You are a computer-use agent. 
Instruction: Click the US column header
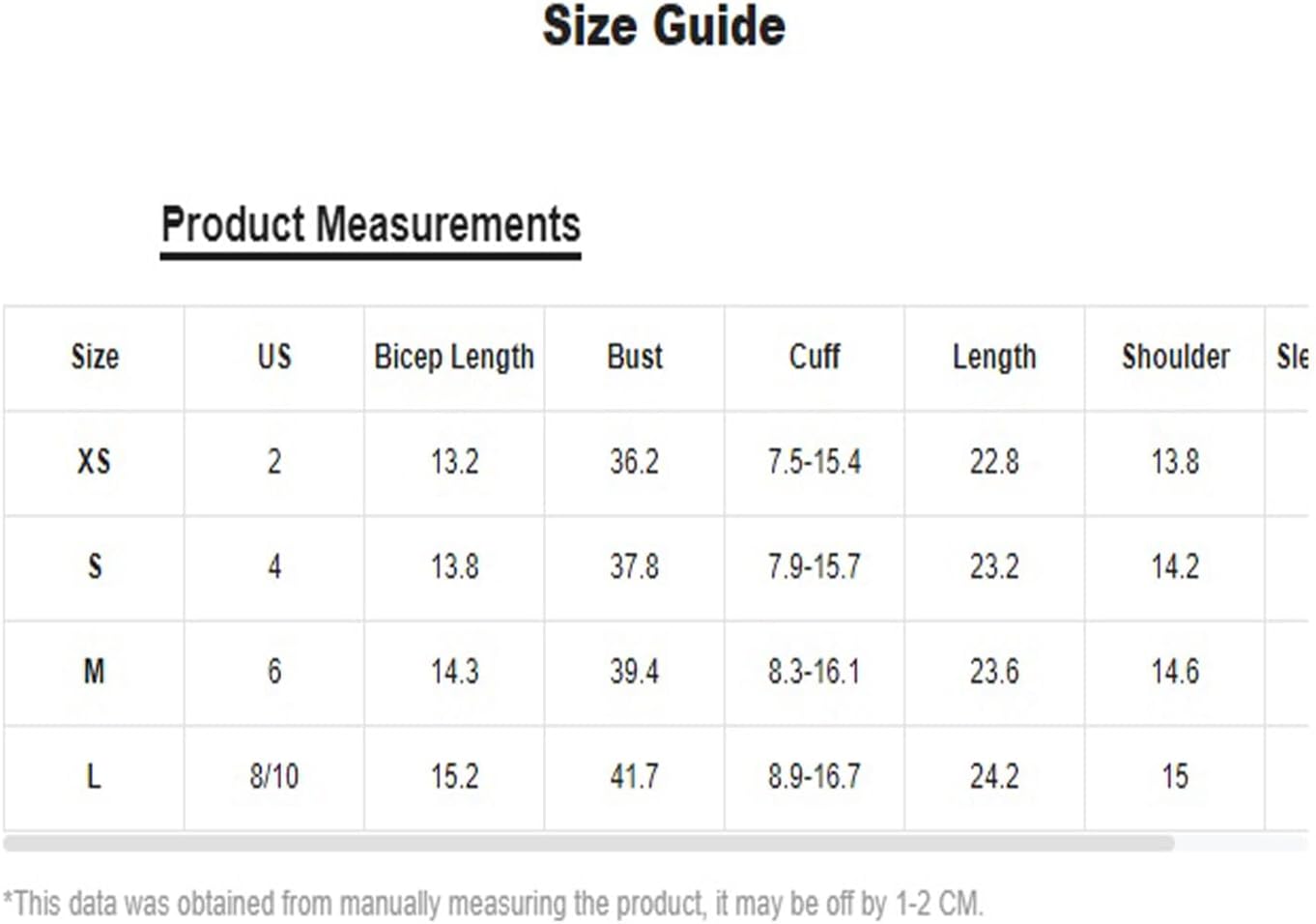pos(274,357)
